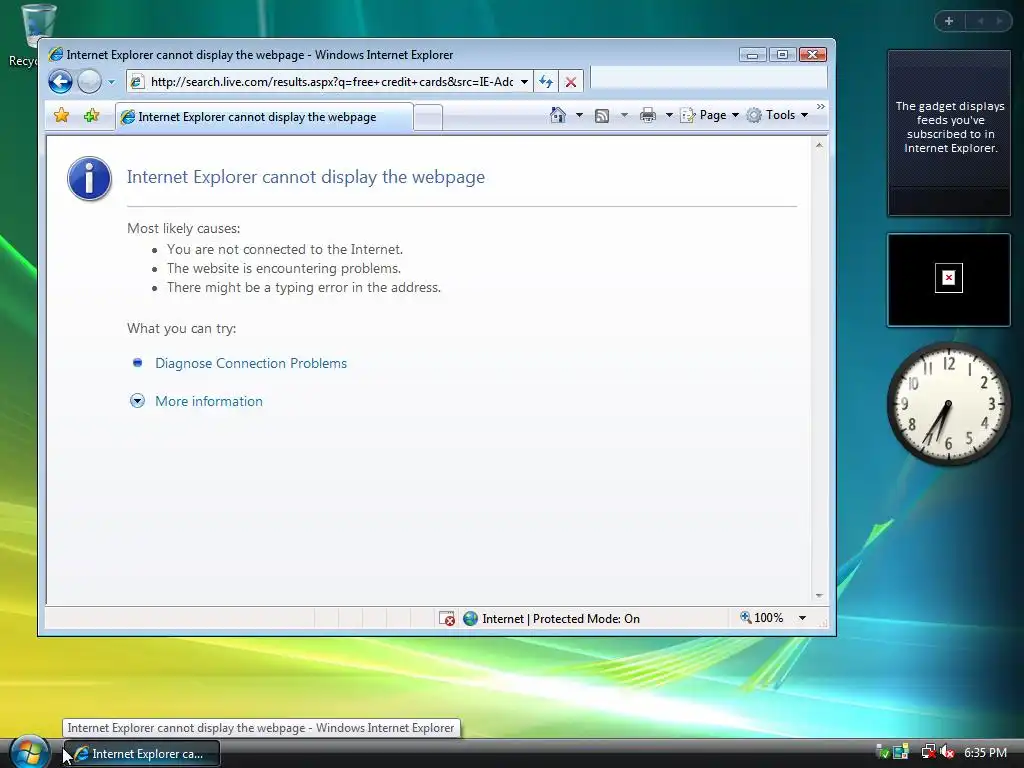The height and width of the screenshot is (768, 1024).
Task: Open the Page menu
Action: point(710,115)
